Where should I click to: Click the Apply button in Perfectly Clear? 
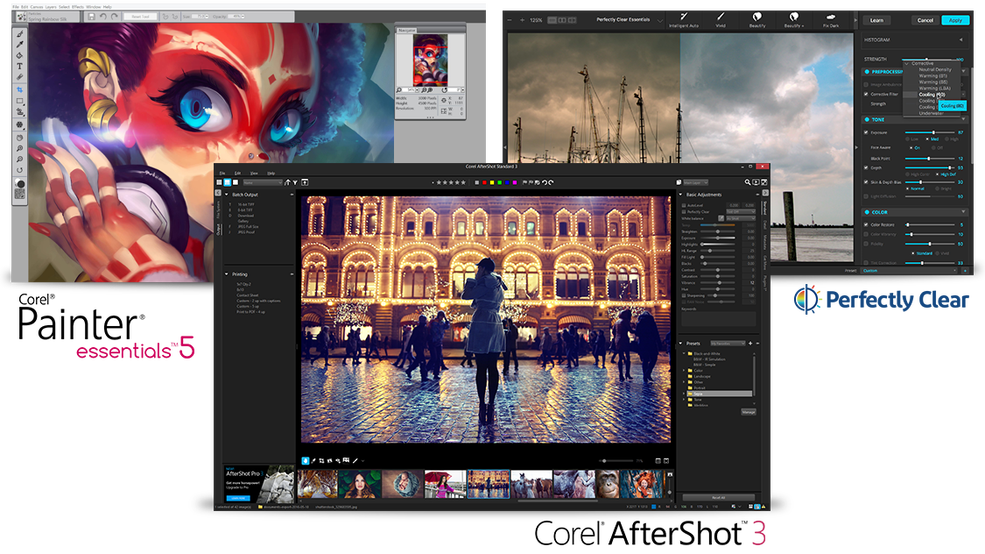(955, 20)
